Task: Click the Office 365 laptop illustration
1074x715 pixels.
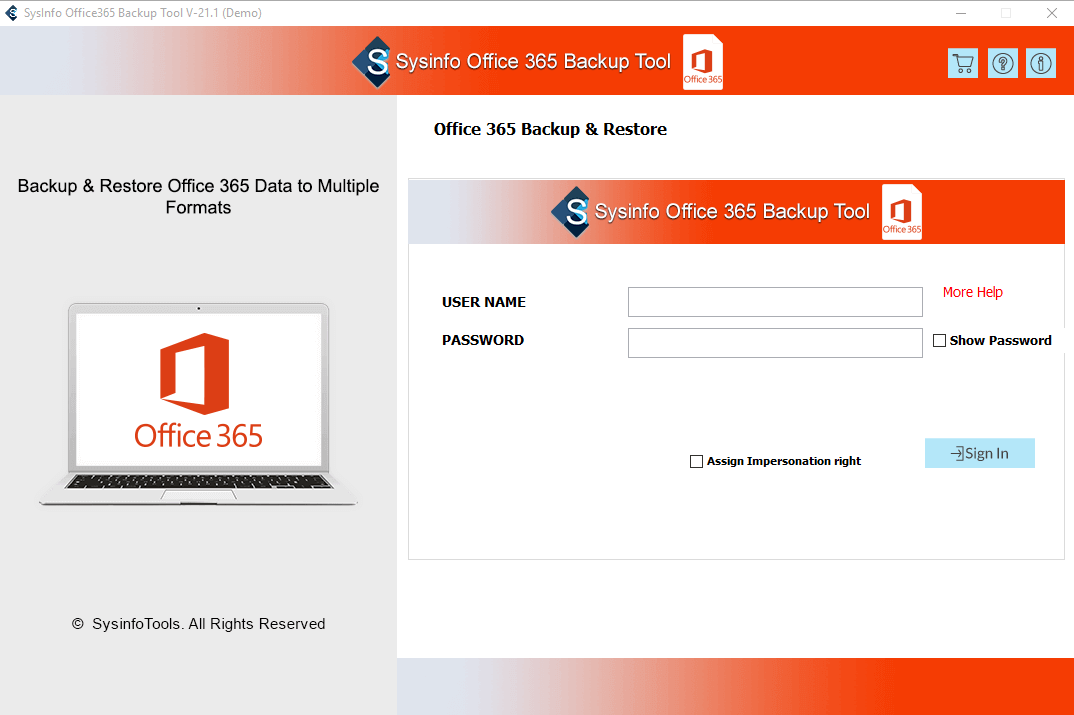Action: [198, 404]
